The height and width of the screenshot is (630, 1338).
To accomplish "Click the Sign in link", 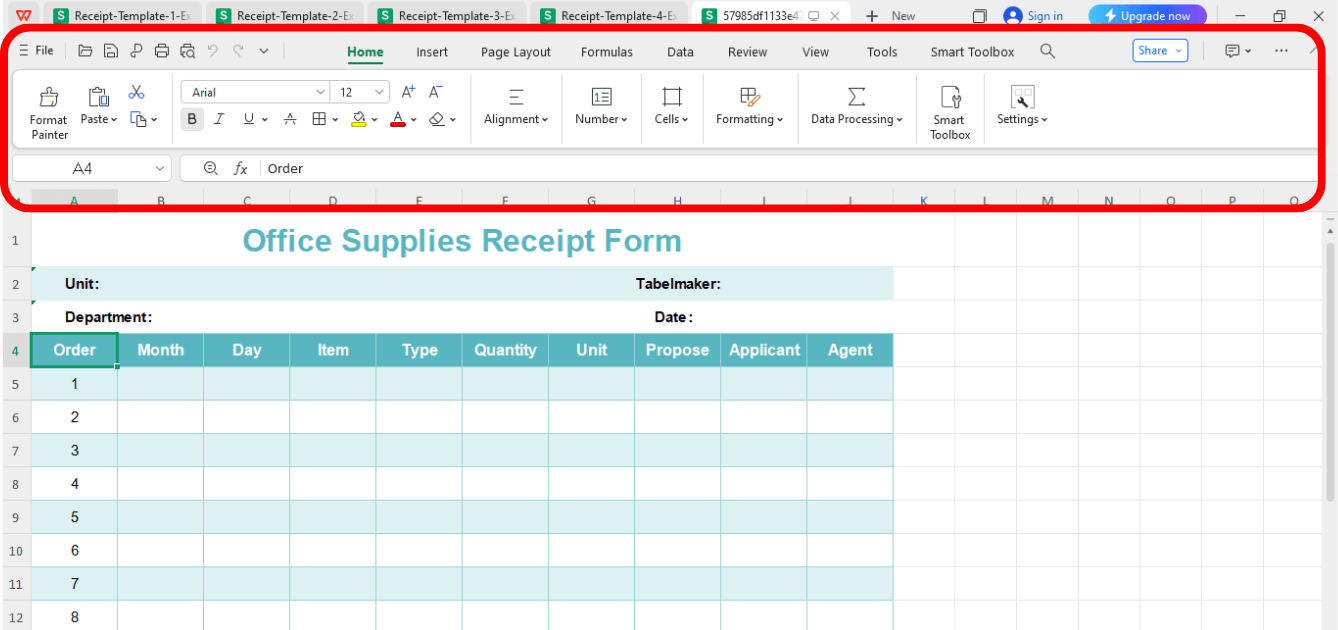I will tap(1033, 16).
